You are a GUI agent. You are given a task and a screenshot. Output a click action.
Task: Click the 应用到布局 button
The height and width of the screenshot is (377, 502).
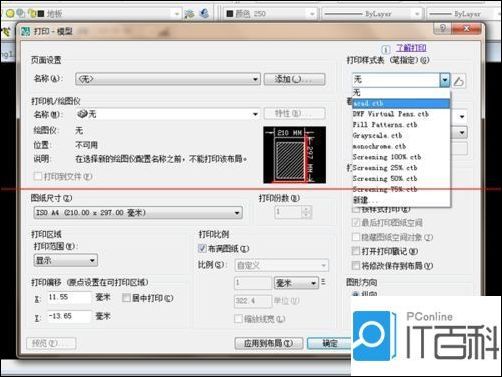pos(269,343)
